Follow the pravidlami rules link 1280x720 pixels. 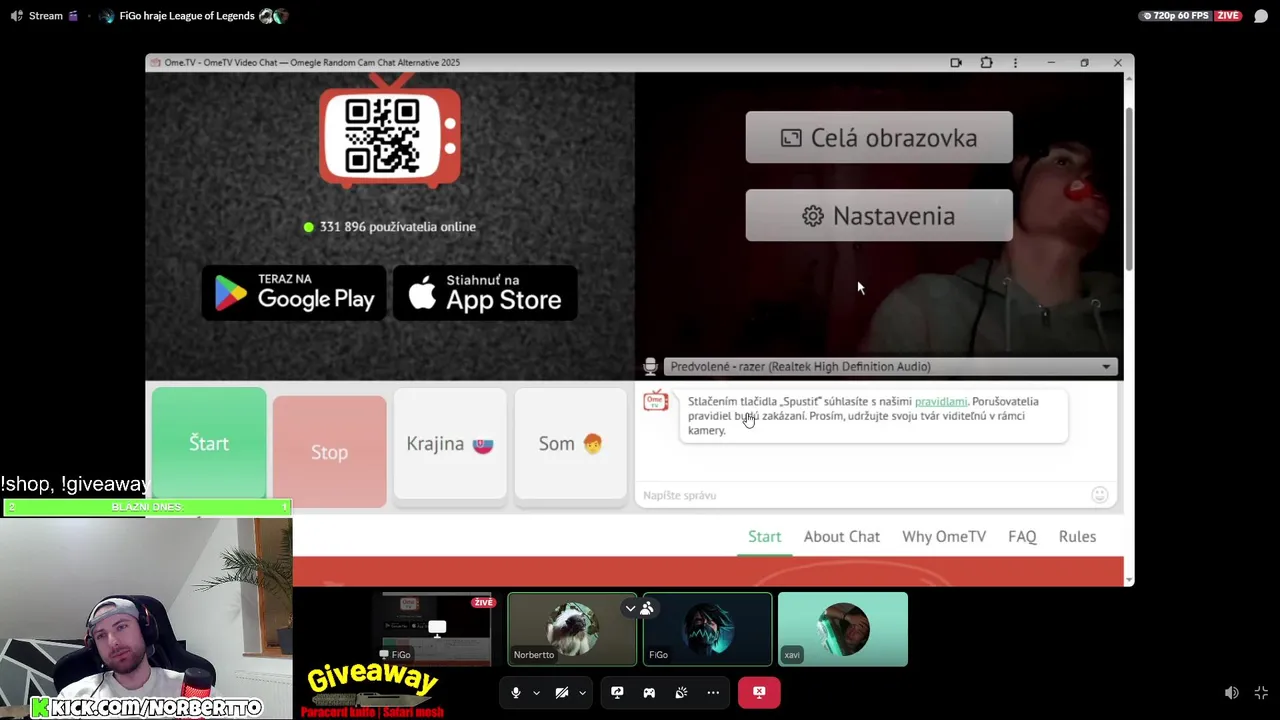(941, 401)
